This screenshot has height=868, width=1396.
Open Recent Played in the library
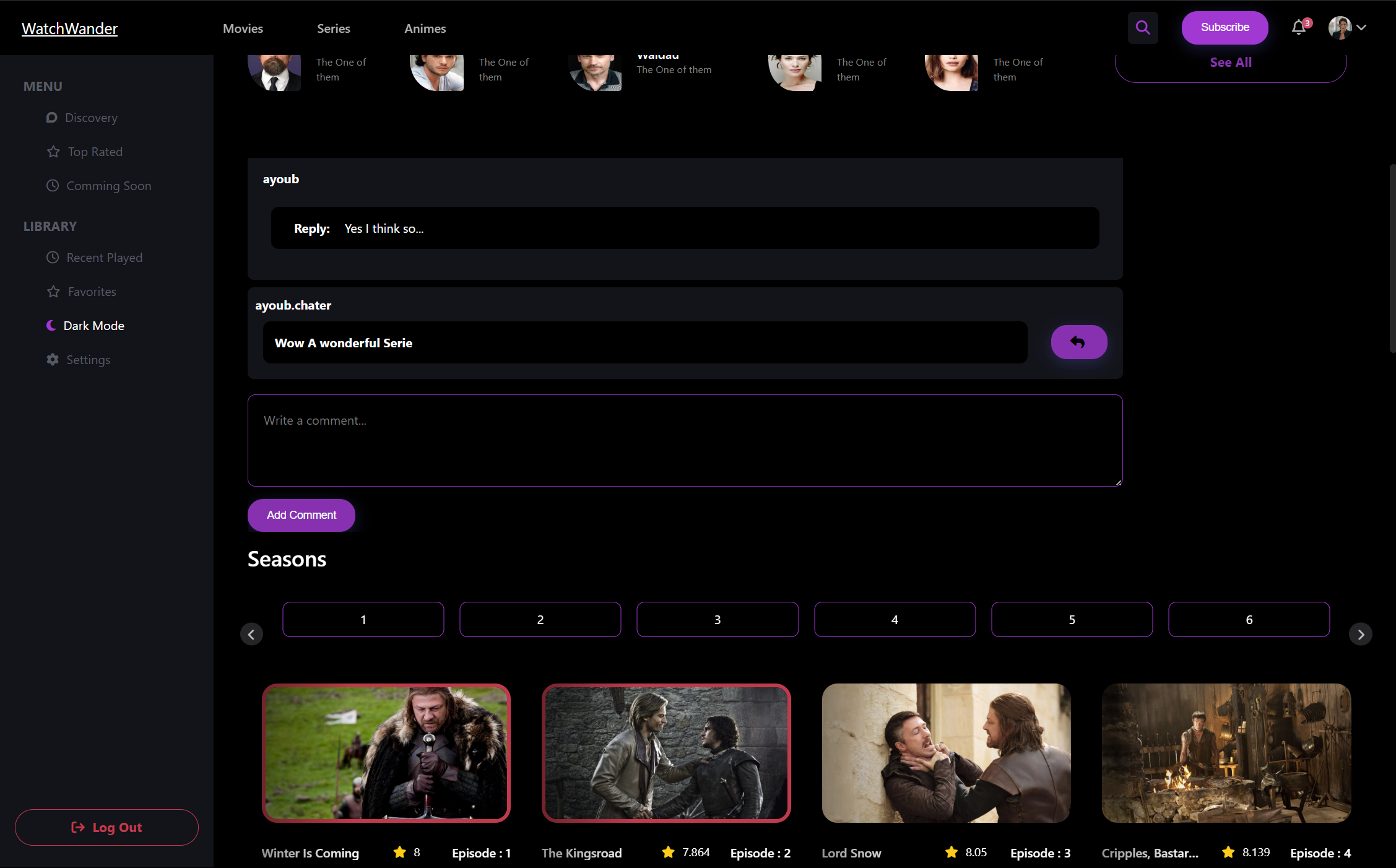tap(95, 258)
